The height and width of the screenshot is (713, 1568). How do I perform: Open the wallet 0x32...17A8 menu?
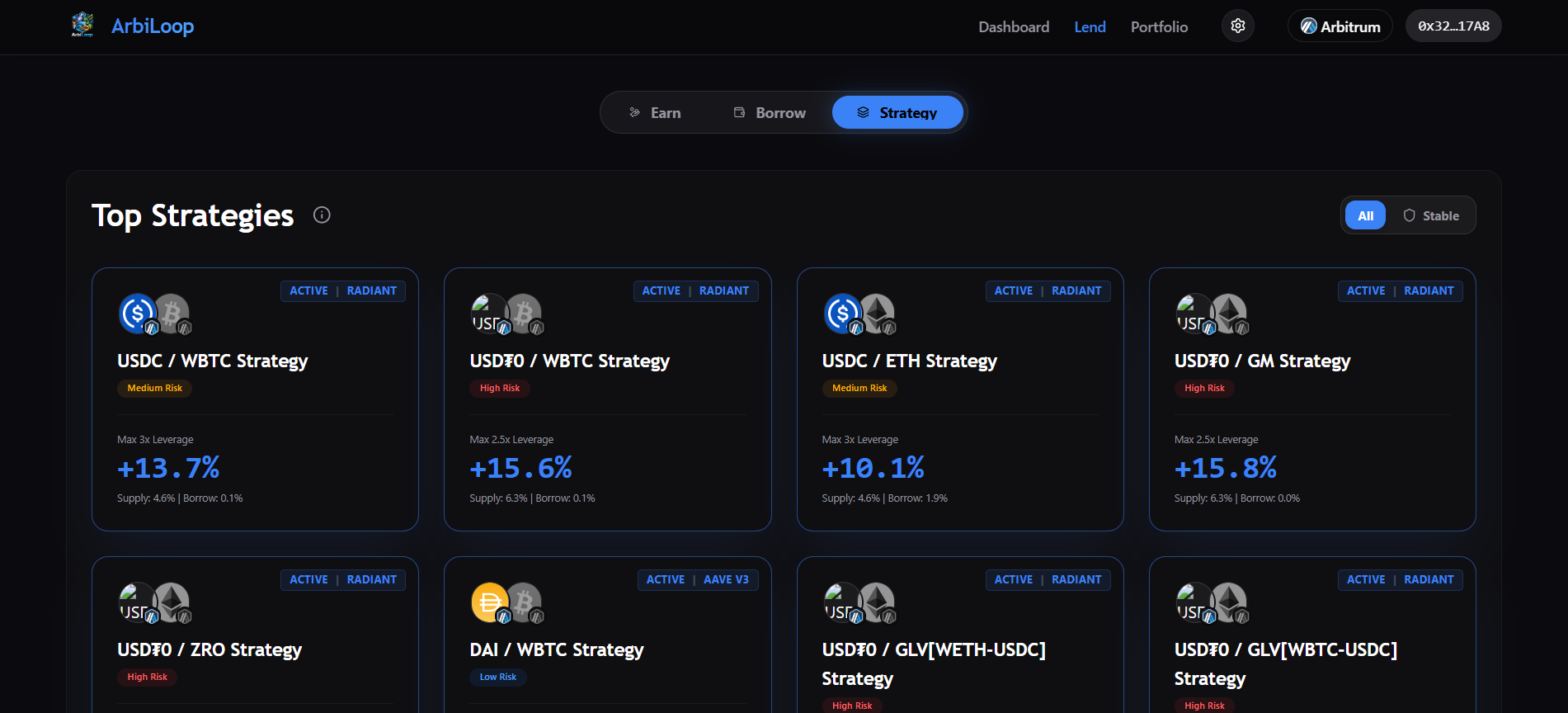click(1453, 26)
